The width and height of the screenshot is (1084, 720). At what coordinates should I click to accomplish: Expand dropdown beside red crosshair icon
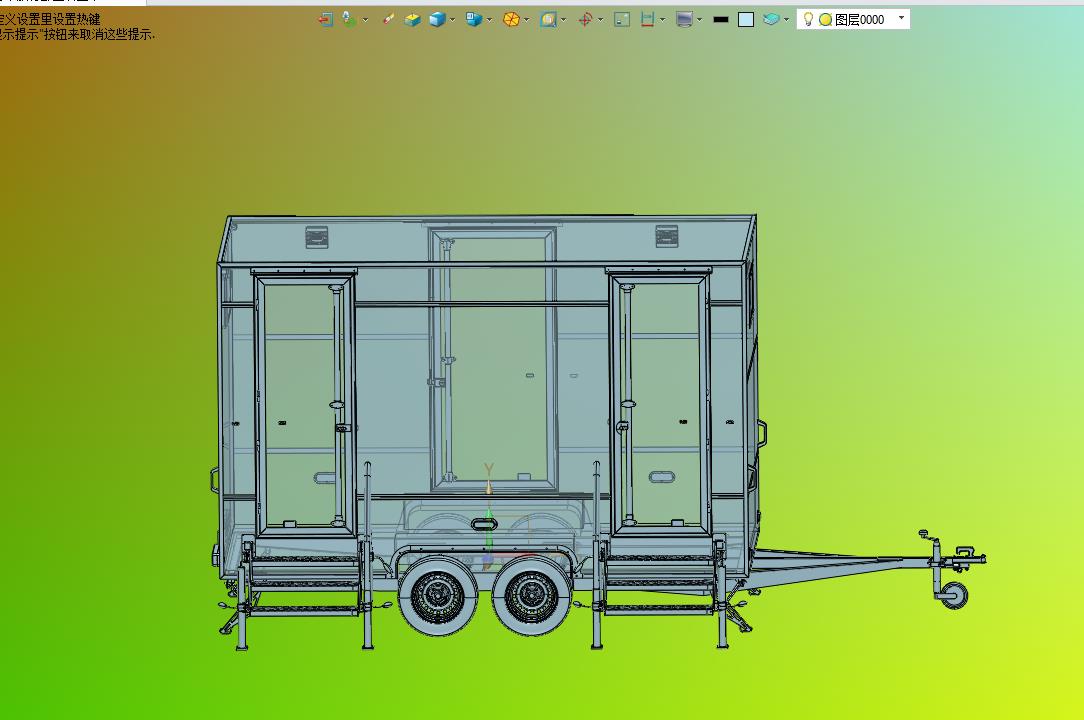click(x=600, y=20)
